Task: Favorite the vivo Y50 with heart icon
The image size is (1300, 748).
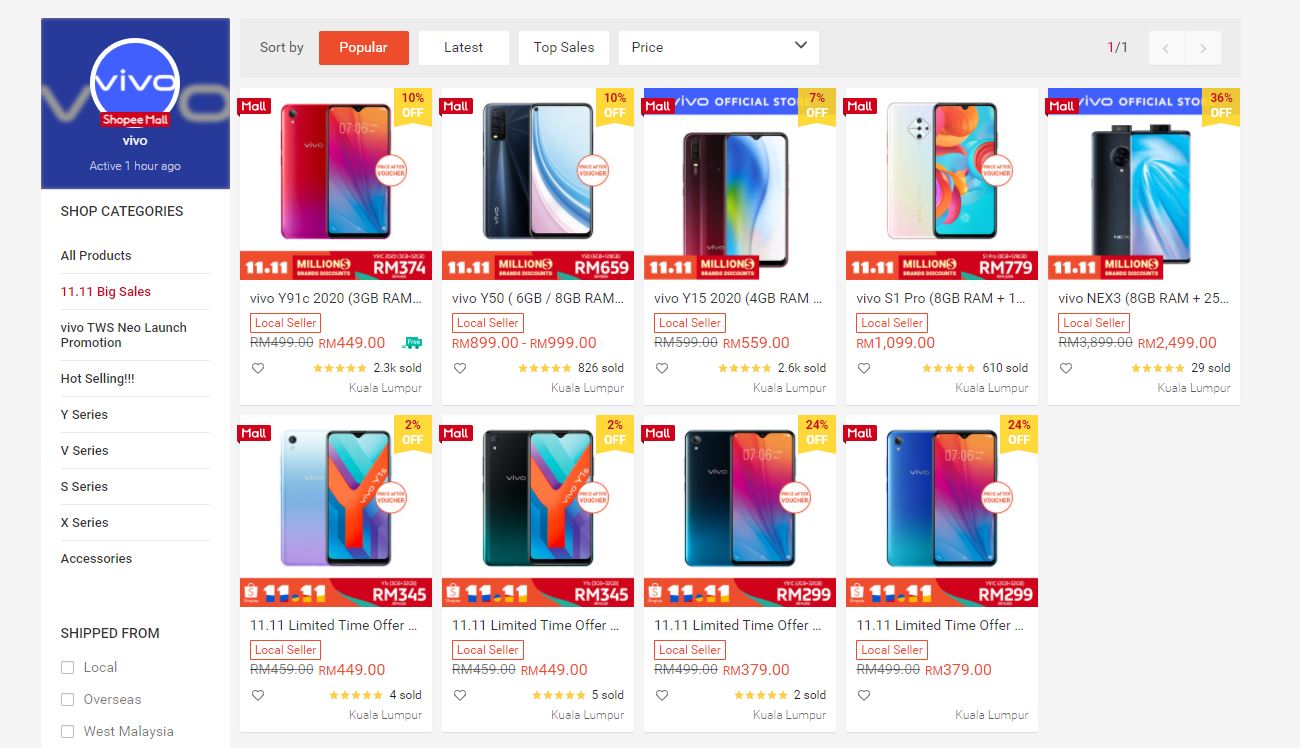Action: (459, 368)
